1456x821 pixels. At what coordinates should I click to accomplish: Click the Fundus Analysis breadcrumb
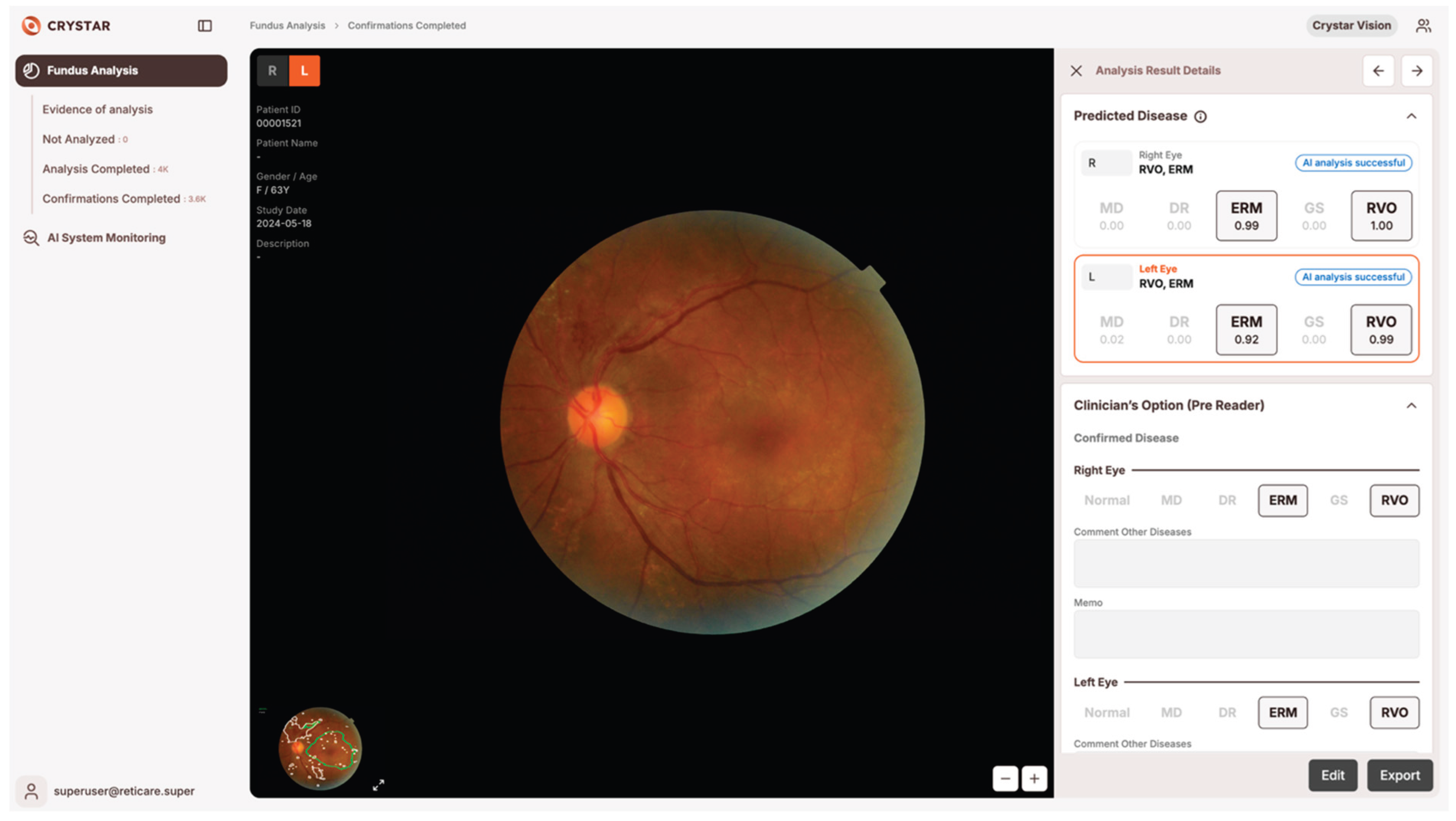(x=288, y=25)
